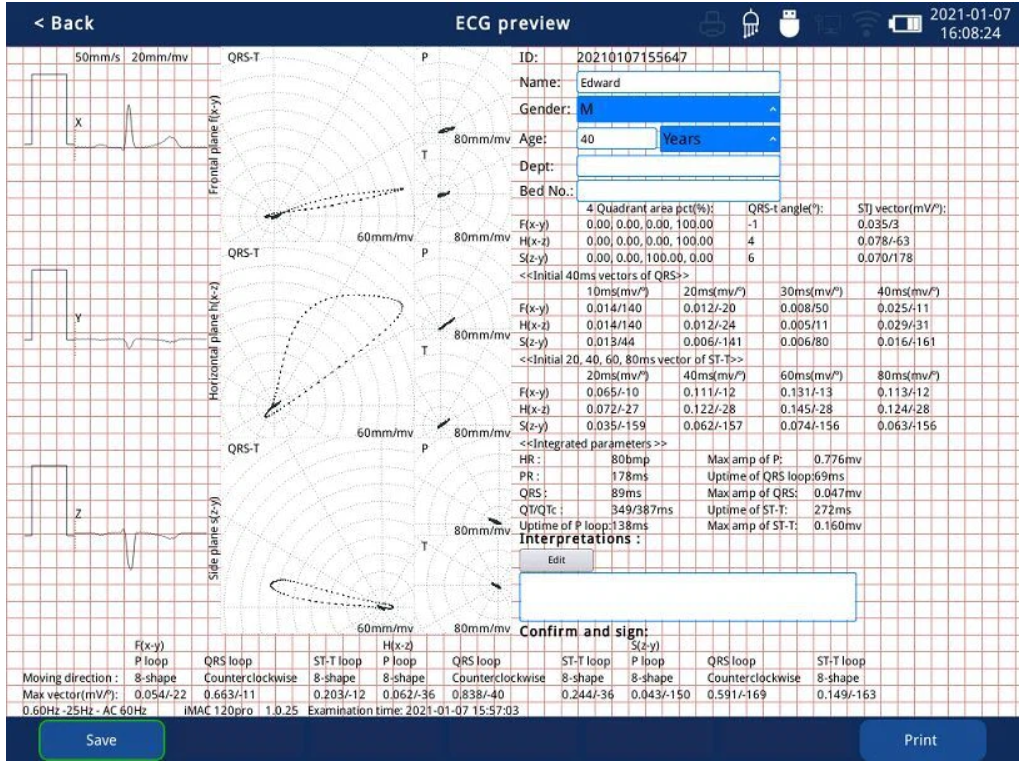Click the X lead waveform trace
Screen dimensions: 1025x771
tap(130, 130)
